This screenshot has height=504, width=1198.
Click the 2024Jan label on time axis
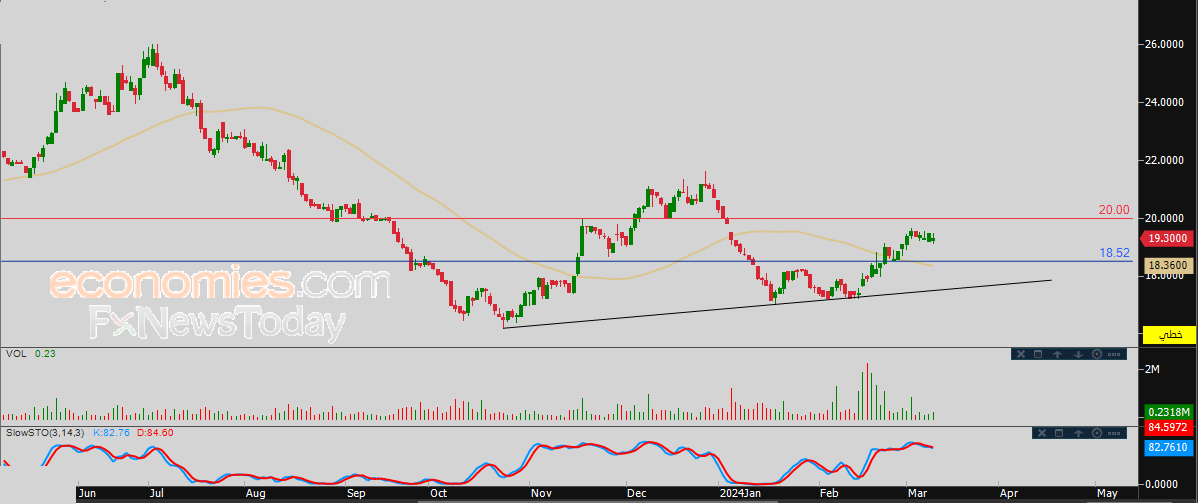coord(741,494)
